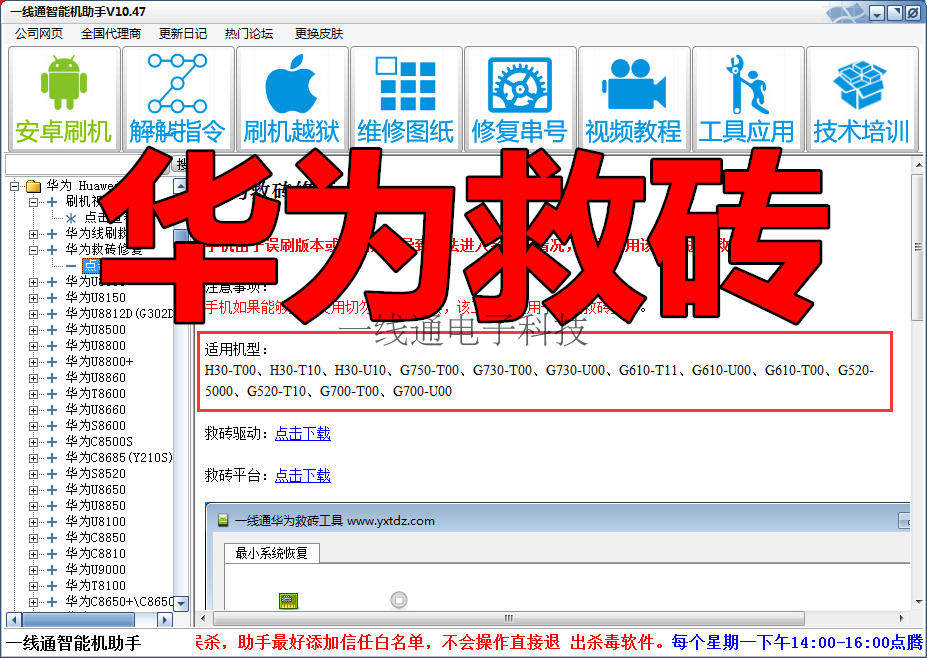Expand the 华为U8150 tree node
Image resolution: width=927 pixels, height=658 pixels.
[x=33, y=298]
